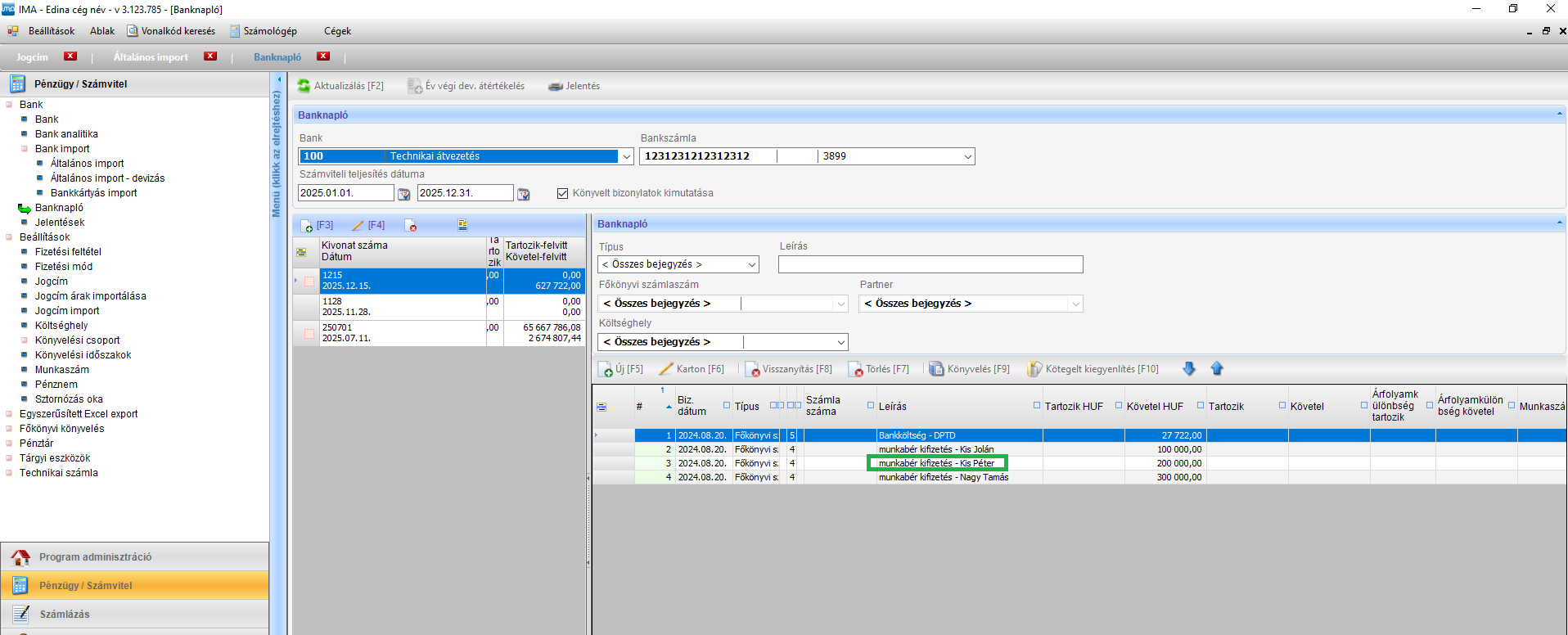The height and width of the screenshot is (635, 1568).
Task: Expand the Típus filter dropdown
Action: (751, 264)
